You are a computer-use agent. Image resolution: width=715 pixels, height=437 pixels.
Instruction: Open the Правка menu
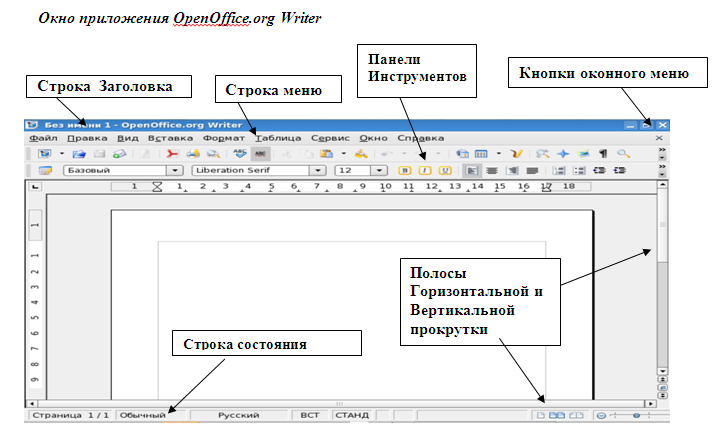(x=87, y=138)
